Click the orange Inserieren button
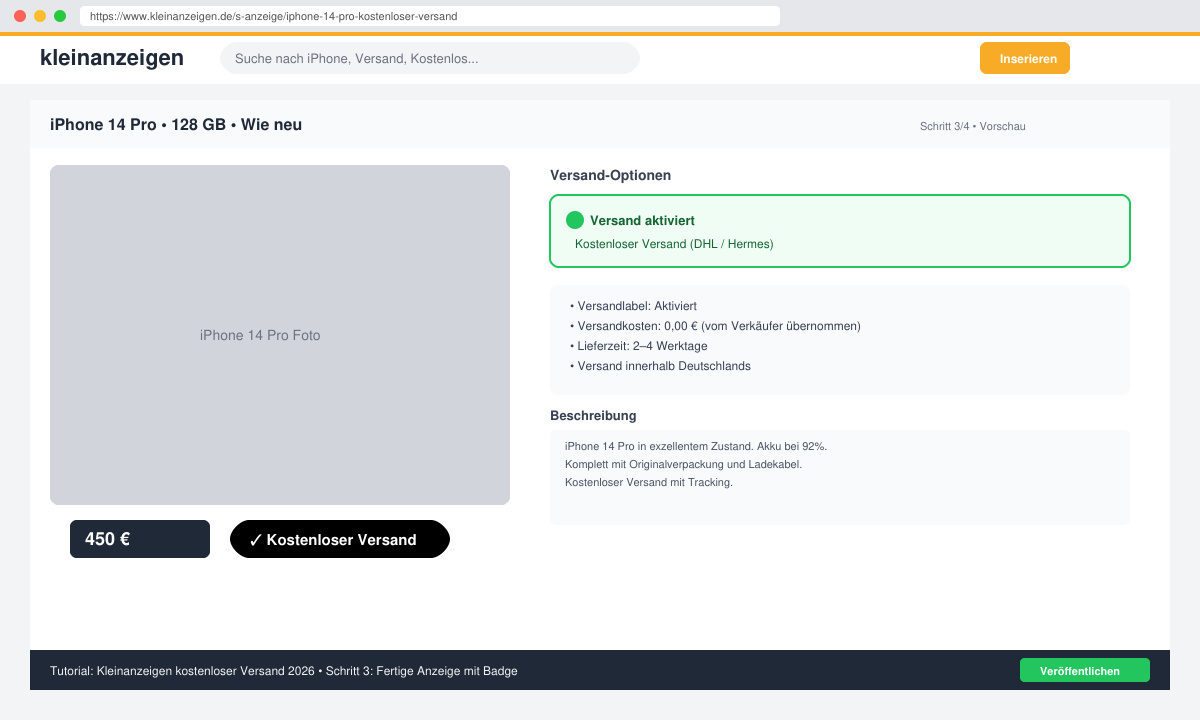1200x720 pixels. pos(1025,58)
